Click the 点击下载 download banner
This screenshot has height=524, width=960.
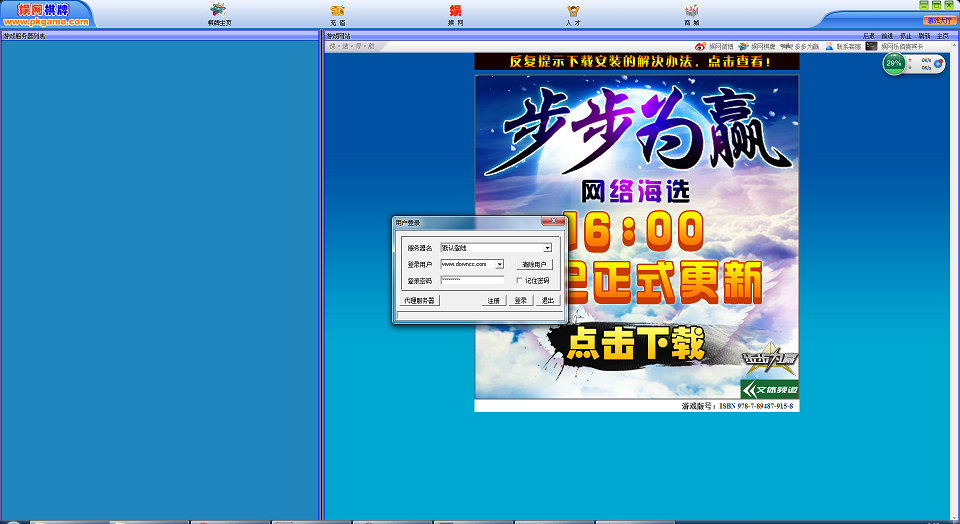(x=635, y=344)
